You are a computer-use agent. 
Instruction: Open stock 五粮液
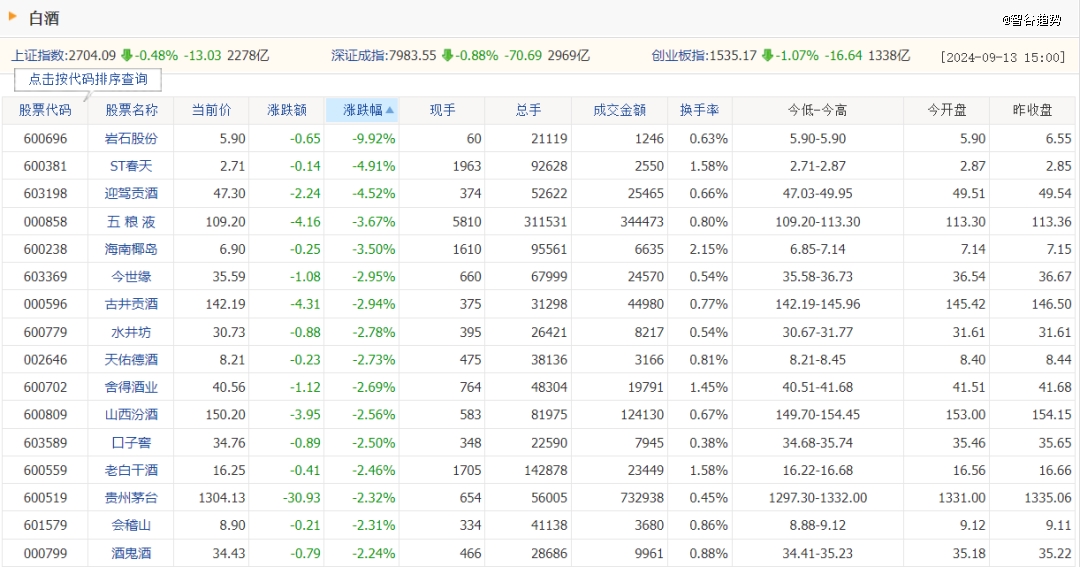[x=131, y=222]
